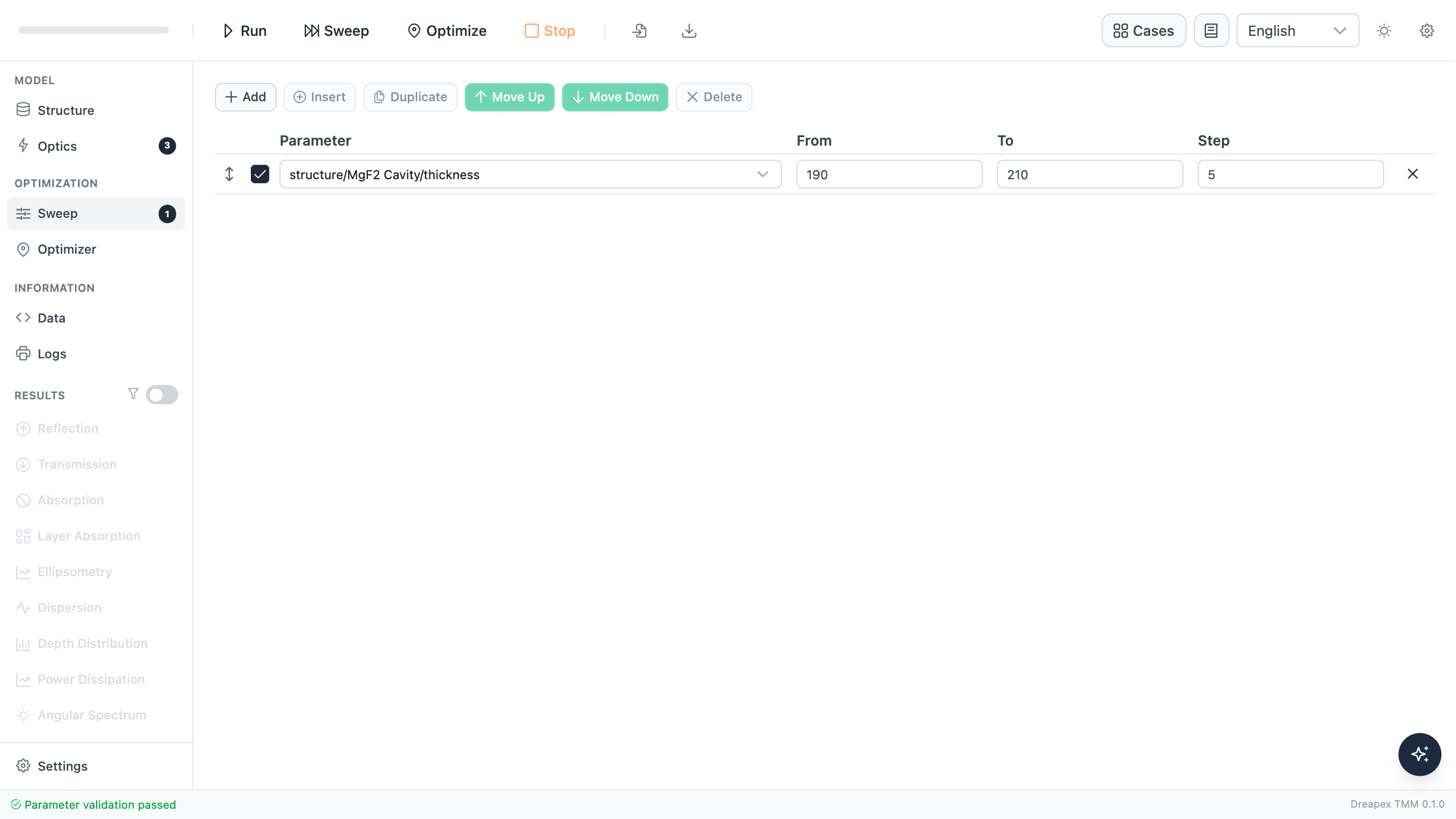Click the results filter funnel icon
This screenshot has width=1456, height=819.
133,394
